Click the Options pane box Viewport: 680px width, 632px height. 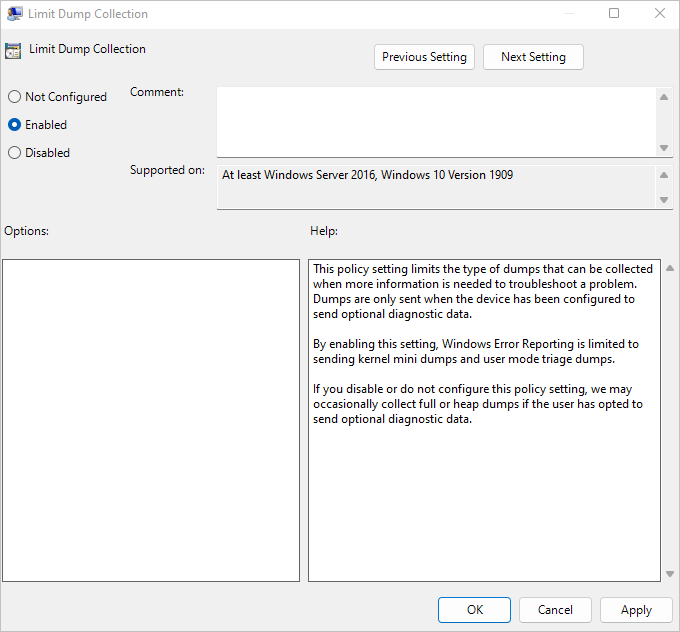pyautogui.click(x=151, y=420)
